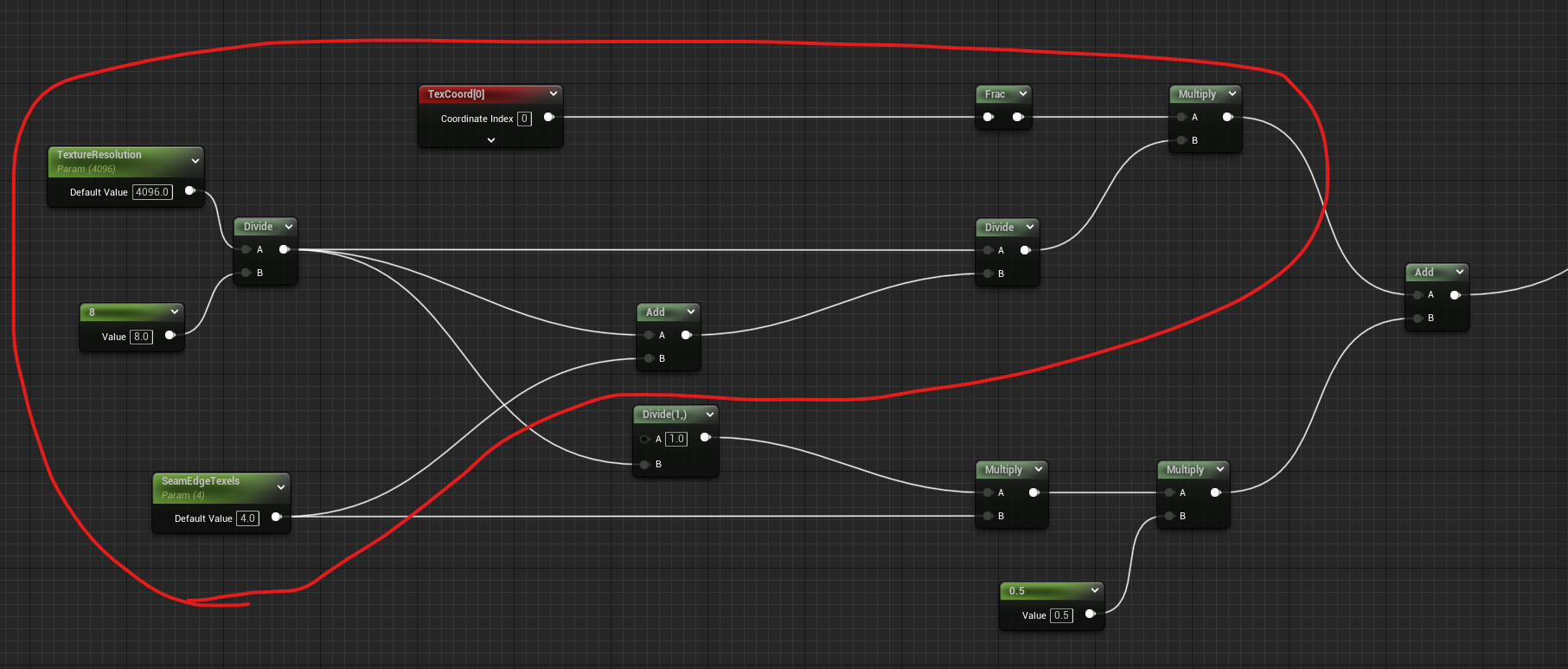Select the TextureResolution node title

pyautogui.click(x=99, y=155)
